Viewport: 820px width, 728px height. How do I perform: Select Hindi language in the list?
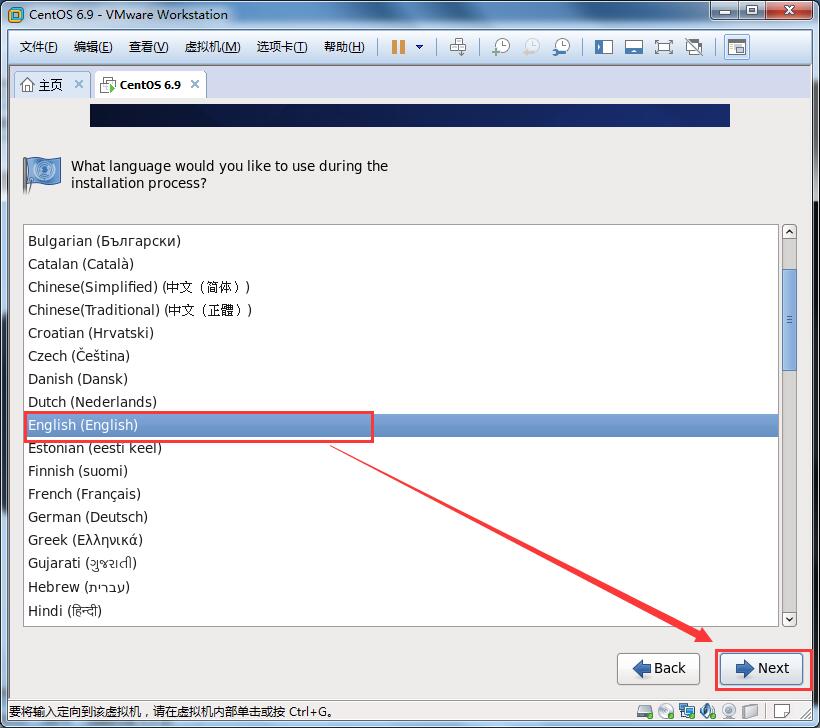click(x=401, y=611)
